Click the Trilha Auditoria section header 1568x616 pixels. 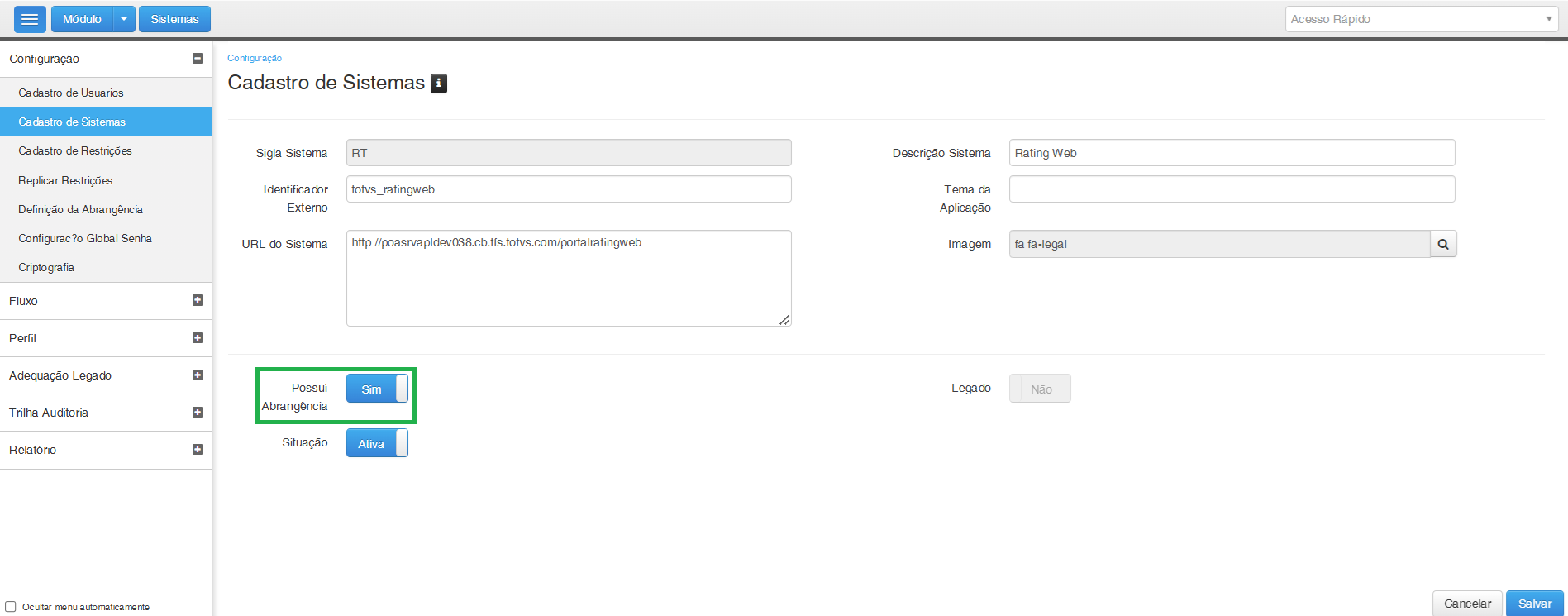click(106, 413)
